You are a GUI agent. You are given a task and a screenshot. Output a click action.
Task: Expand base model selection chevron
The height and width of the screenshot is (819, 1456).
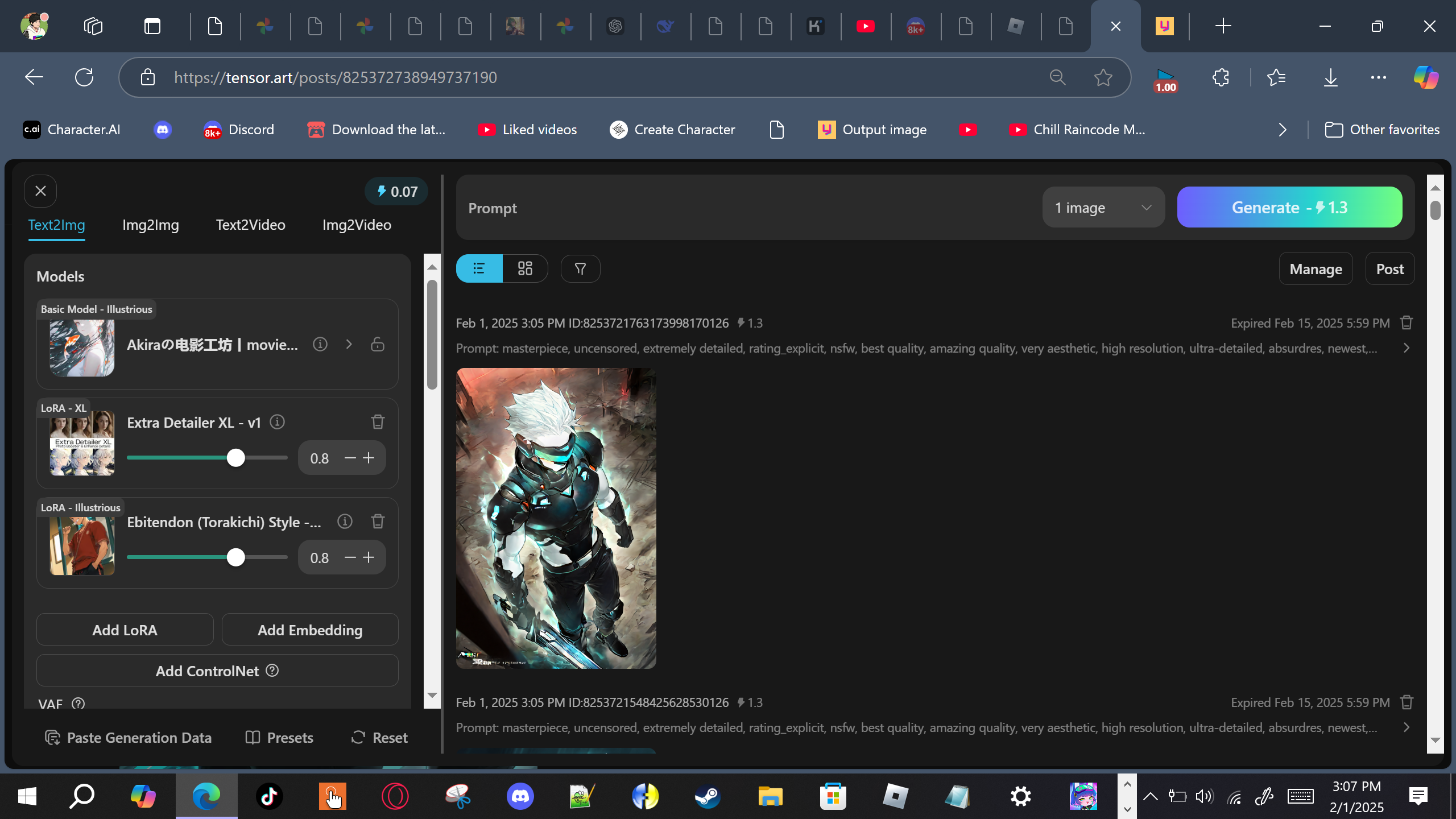coord(349,344)
